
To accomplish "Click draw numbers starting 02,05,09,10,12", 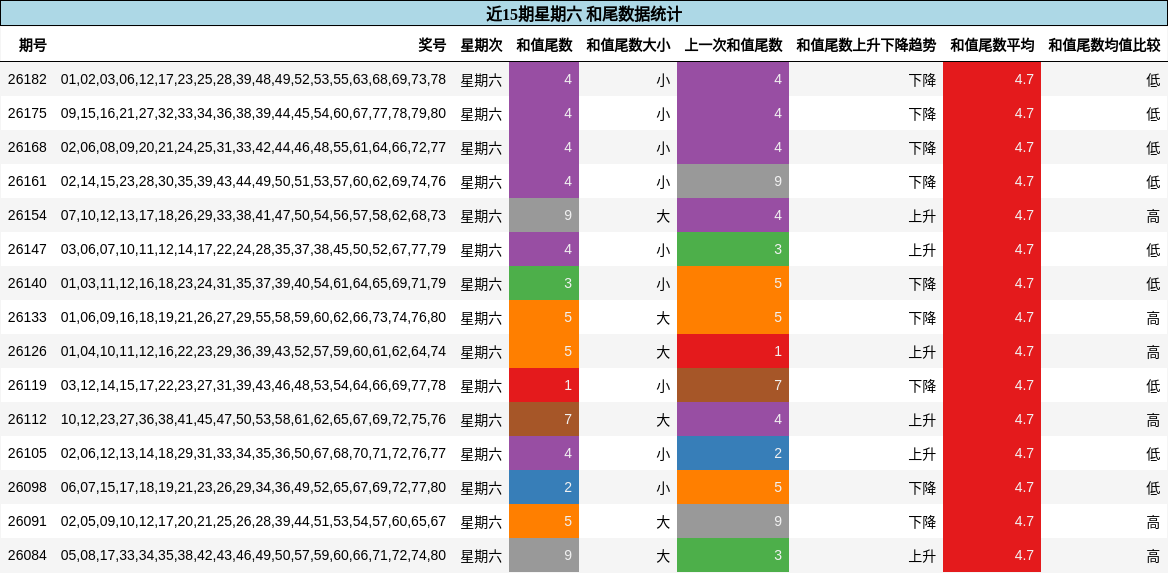I will coord(253,522).
